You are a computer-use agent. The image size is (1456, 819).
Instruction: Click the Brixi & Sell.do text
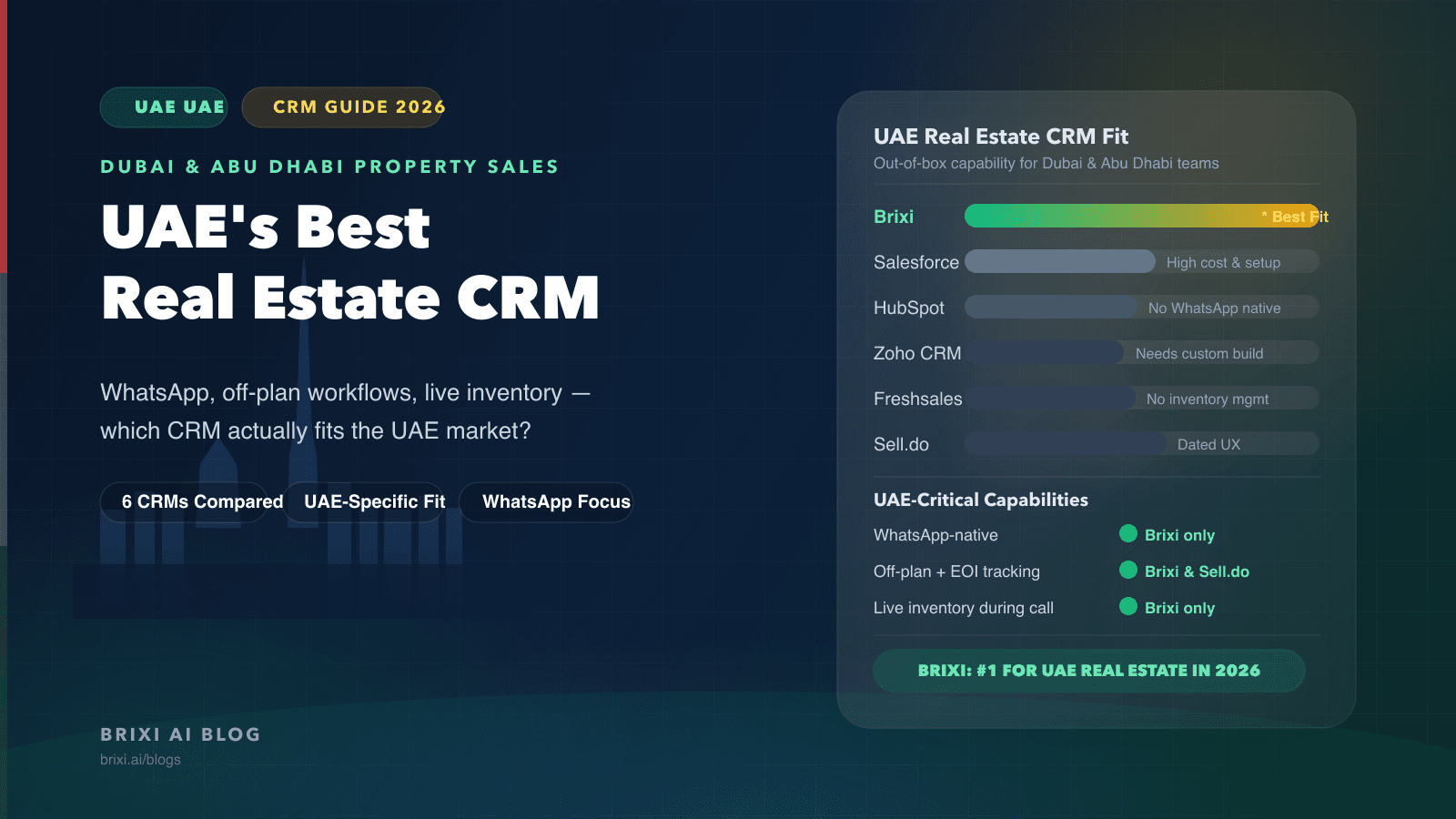click(x=1197, y=571)
